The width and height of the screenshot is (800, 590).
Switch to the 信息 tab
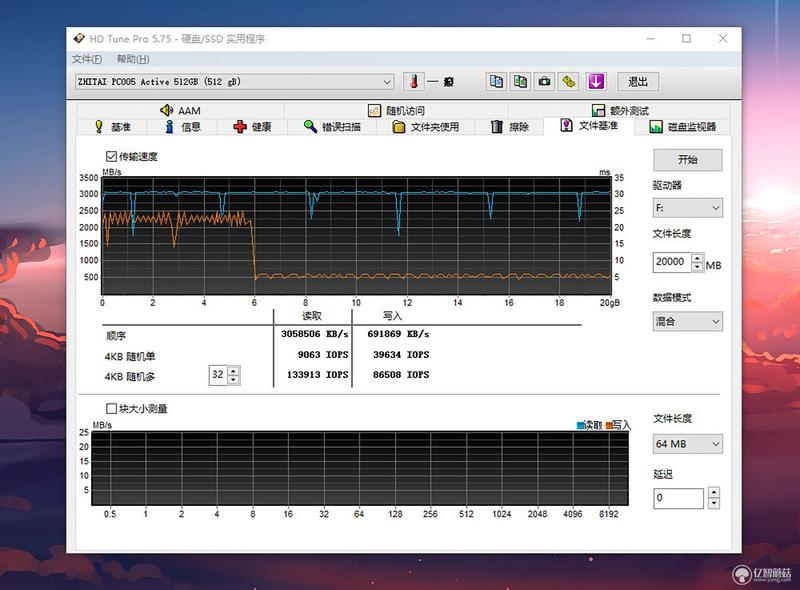pos(183,127)
